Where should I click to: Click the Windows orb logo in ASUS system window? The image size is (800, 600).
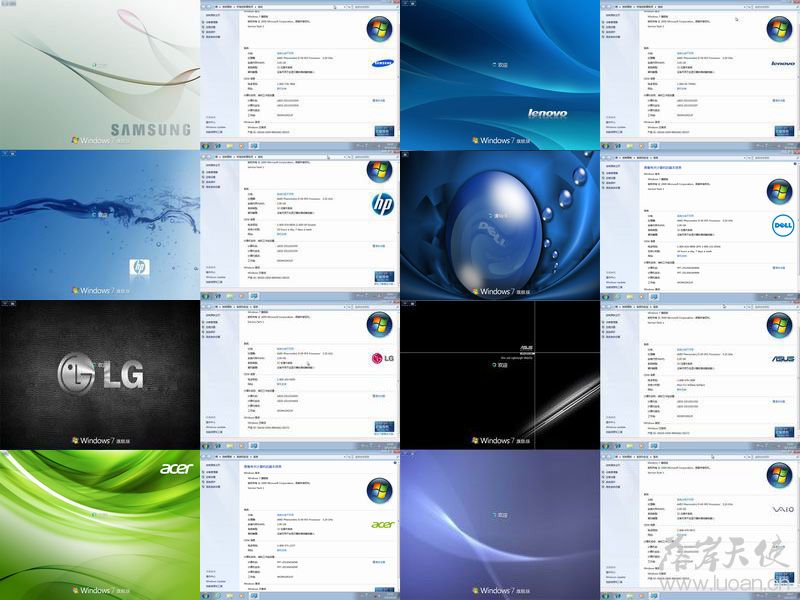point(779,325)
